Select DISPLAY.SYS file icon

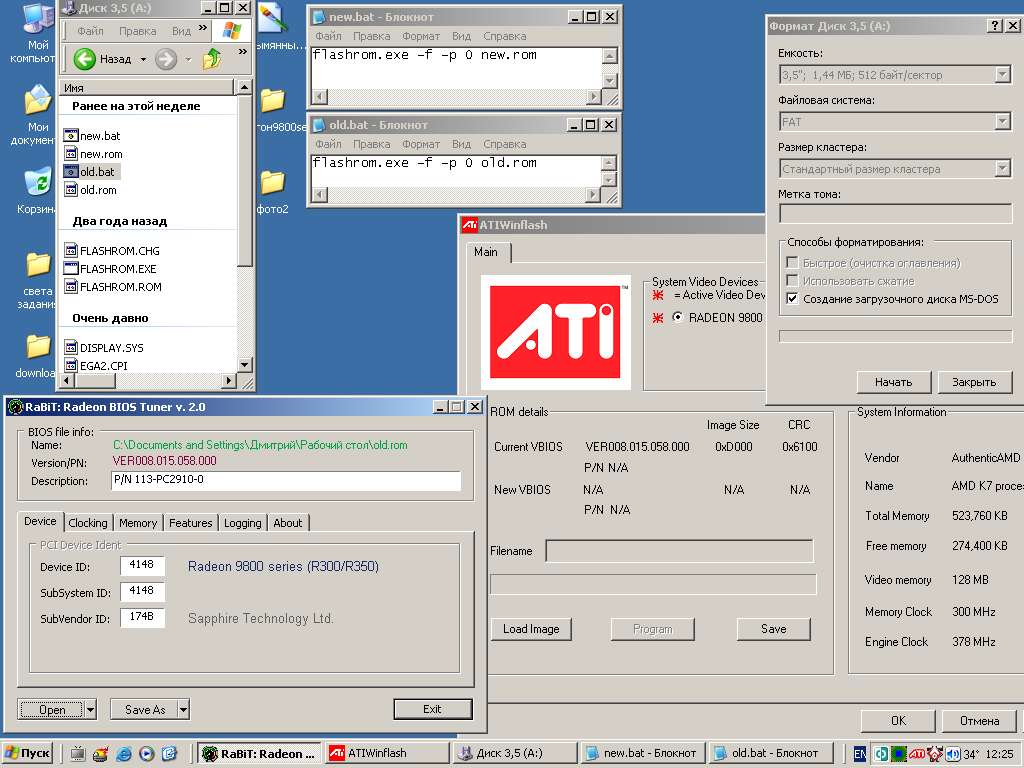(x=71, y=347)
